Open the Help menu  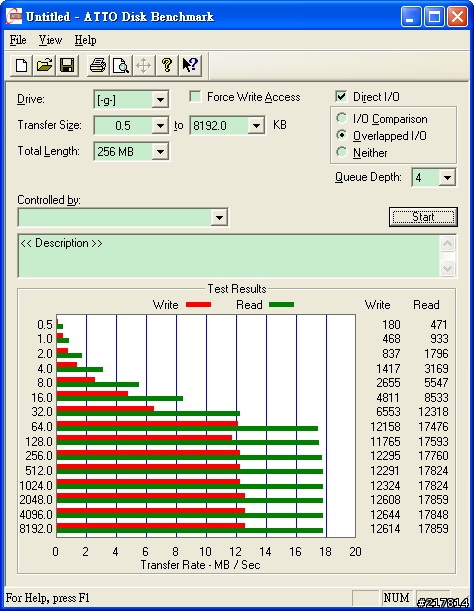point(85,40)
